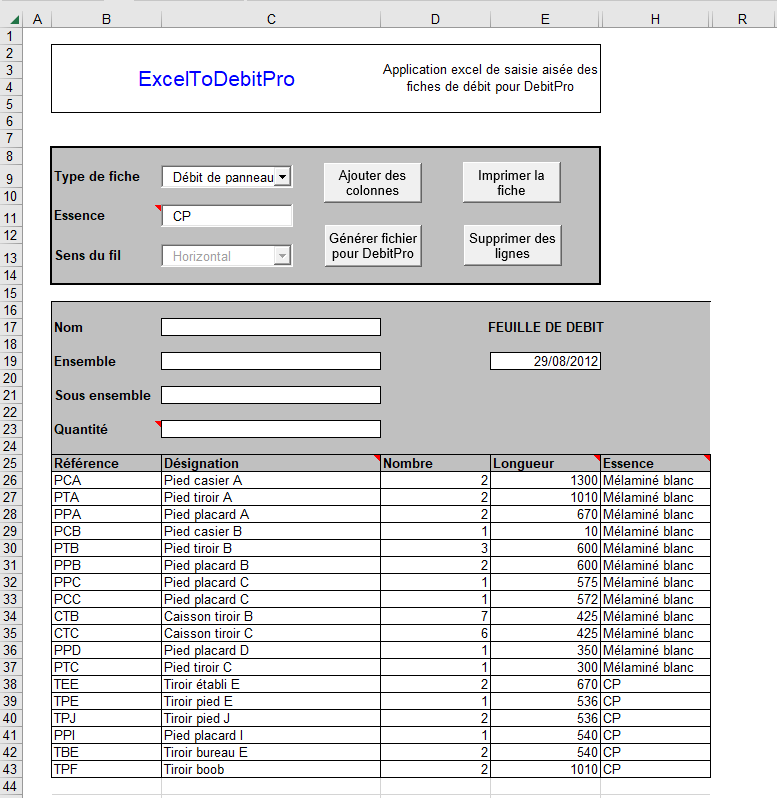
Task: Select the PPA reference cell
Action: [106, 515]
